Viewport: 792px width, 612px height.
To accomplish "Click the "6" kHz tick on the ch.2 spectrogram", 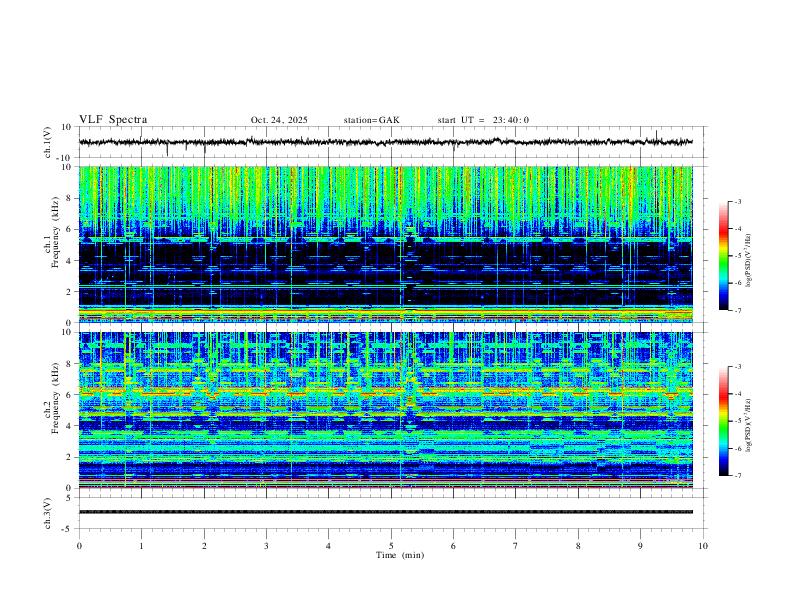I will click(70, 394).
